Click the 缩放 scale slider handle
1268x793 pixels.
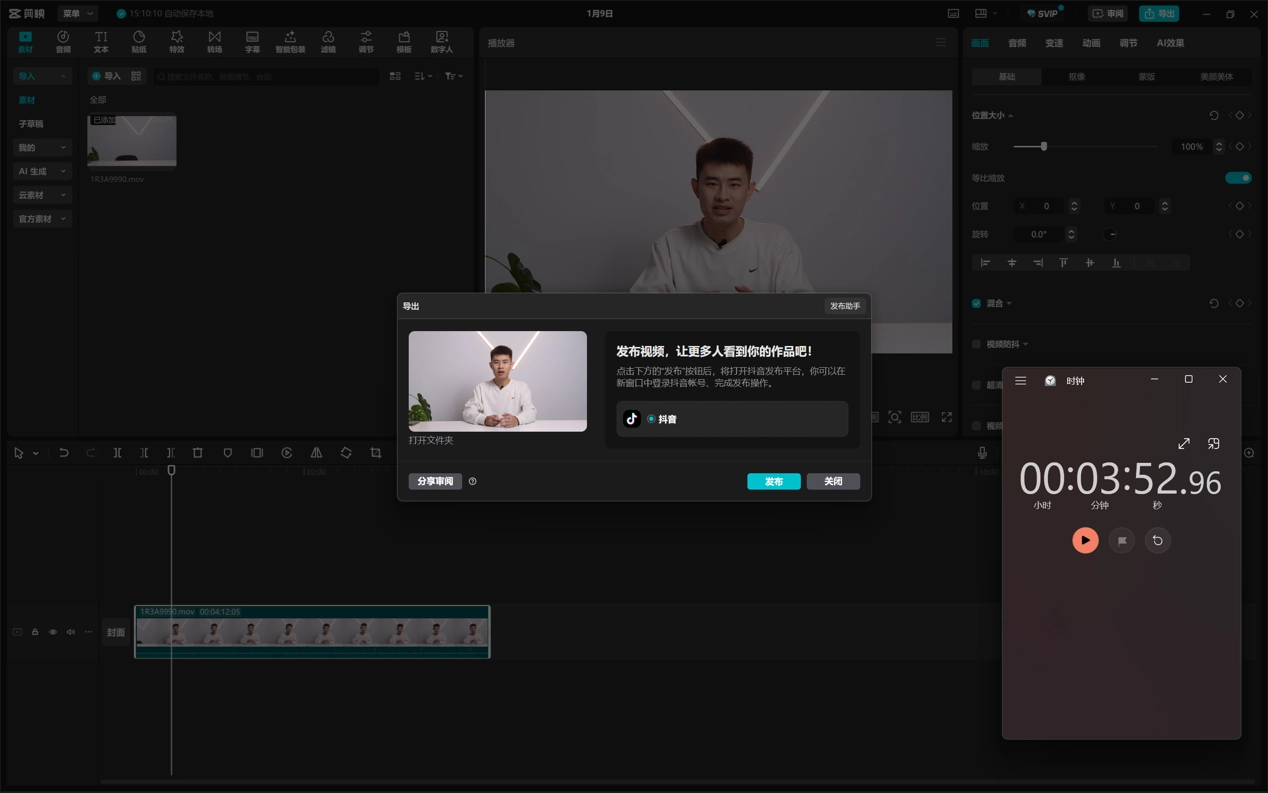1044,147
